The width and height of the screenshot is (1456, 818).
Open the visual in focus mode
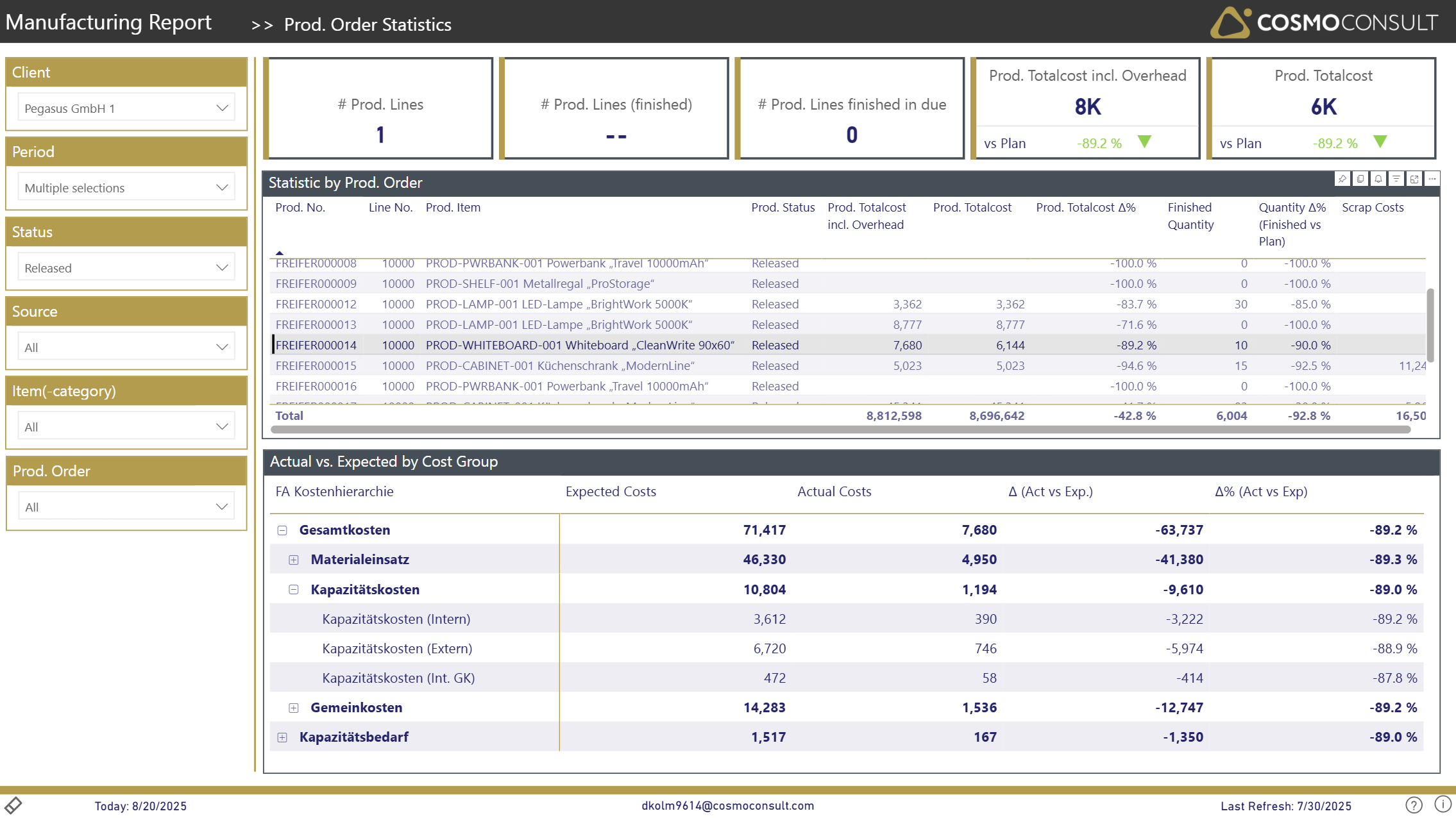[x=1414, y=179]
